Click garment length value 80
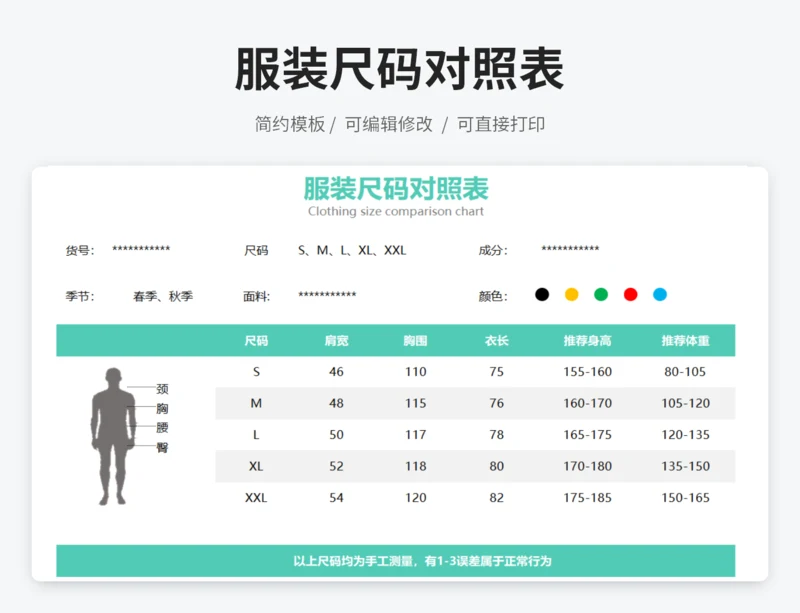Viewport: 800px width, 613px height. pyautogui.click(x=496, y=466)
